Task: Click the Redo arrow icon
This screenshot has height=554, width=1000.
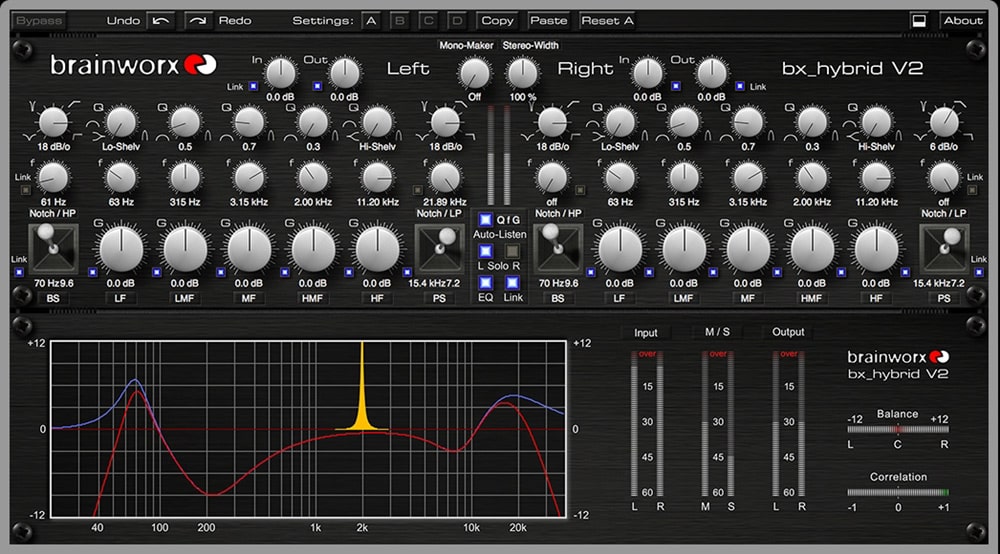Action: 198,21
